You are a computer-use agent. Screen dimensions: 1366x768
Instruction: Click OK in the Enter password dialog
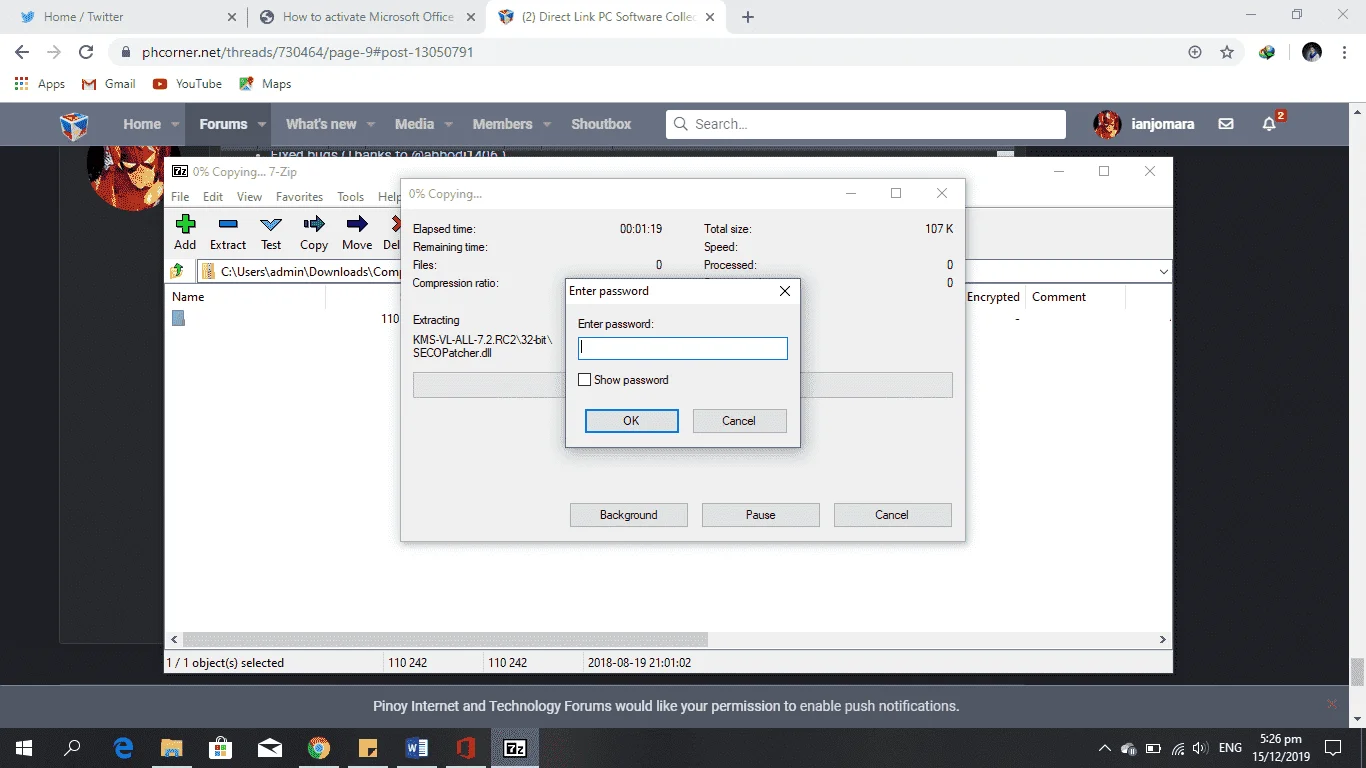click(x=631, y=421)
